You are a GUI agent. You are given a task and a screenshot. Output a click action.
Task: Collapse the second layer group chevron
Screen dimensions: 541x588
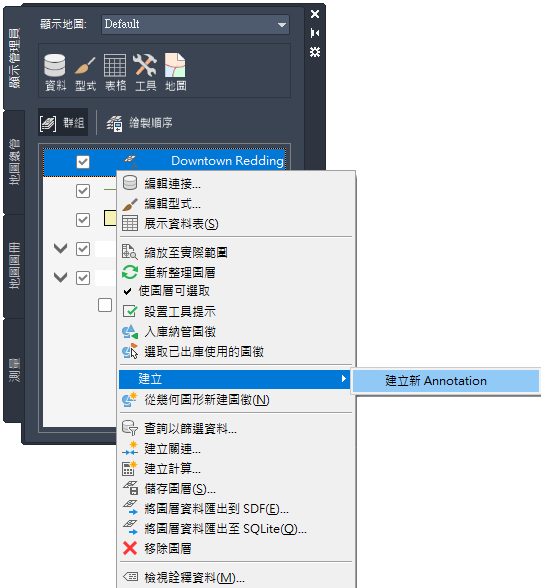(x=60, y=278)
